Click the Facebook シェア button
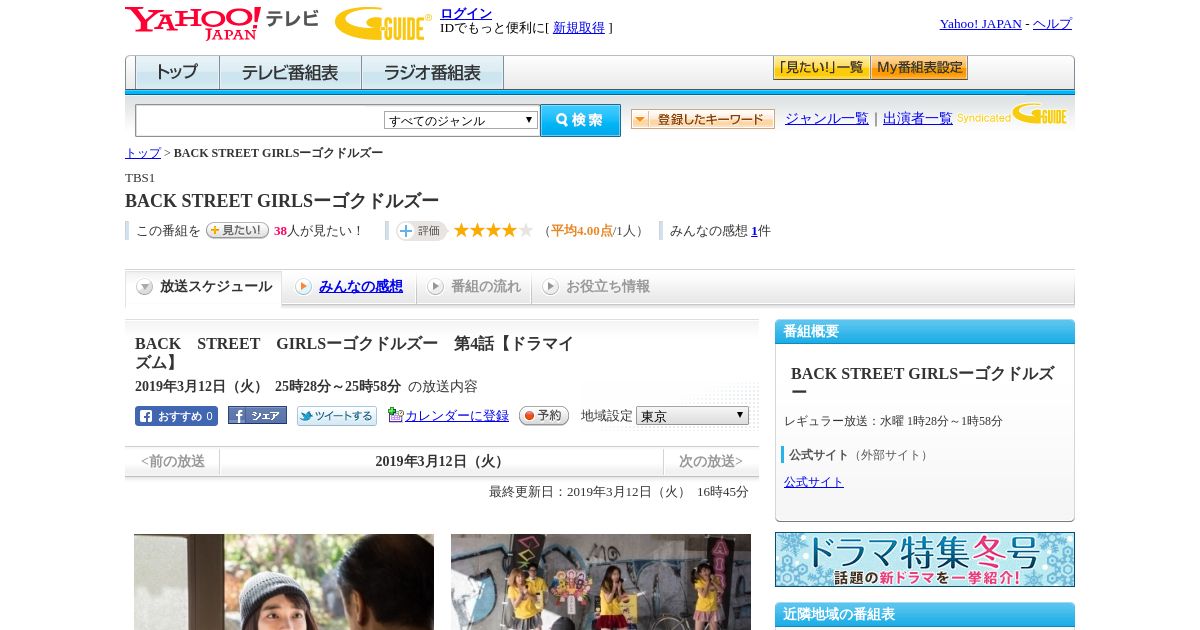The image size is (1200, 630). 257,415
